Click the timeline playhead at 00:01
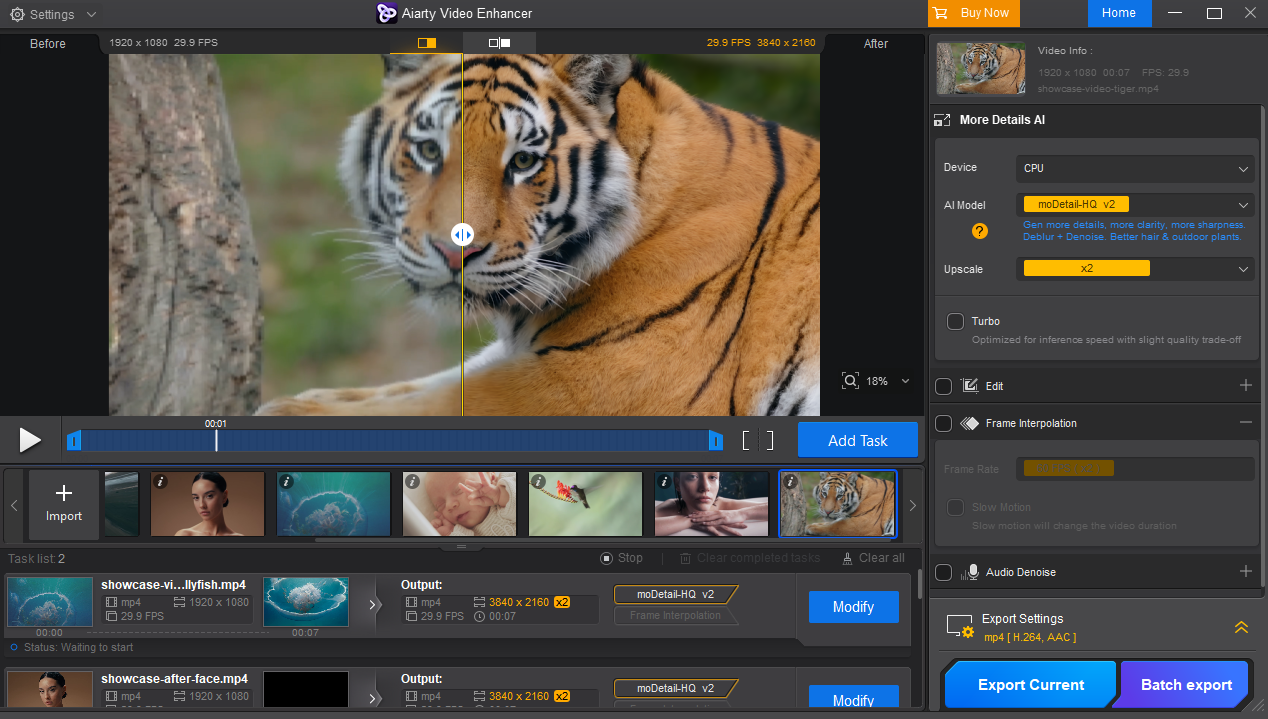Screen dimensions: 1268x719 pyautogui.click(x=216, y=440)
